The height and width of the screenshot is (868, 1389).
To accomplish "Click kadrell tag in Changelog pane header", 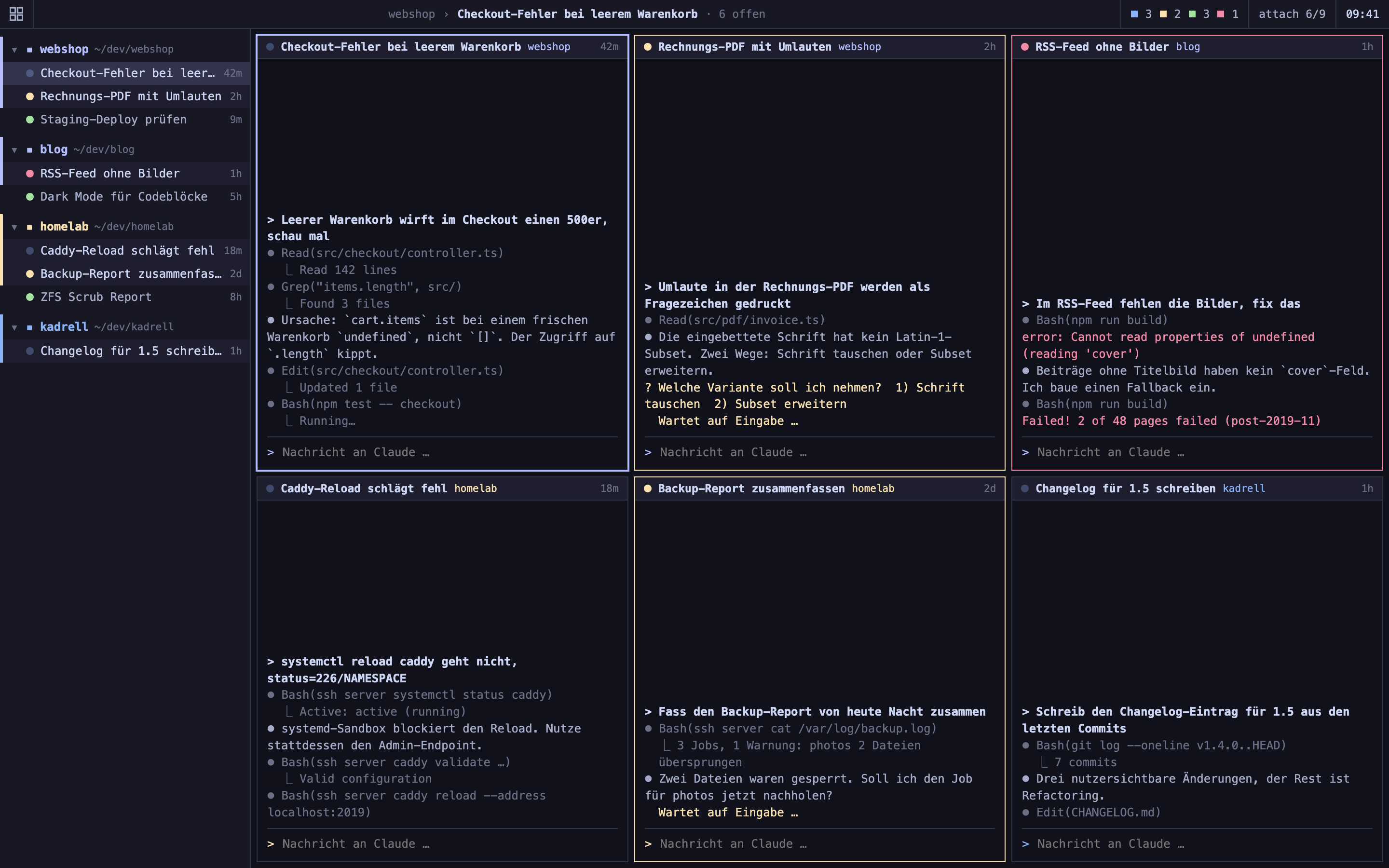I will click(1244, 488).
